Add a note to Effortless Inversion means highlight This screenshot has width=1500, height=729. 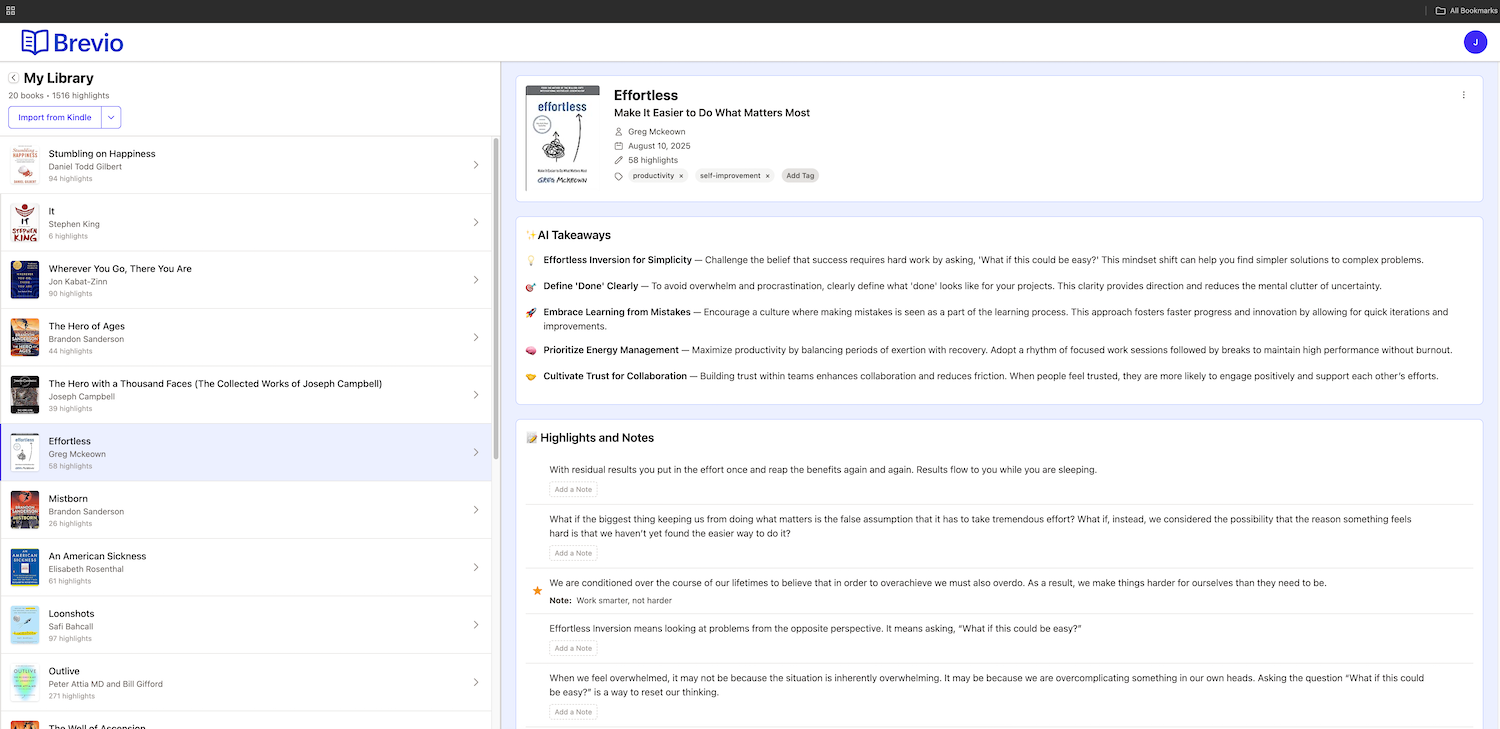pos(573,648)
